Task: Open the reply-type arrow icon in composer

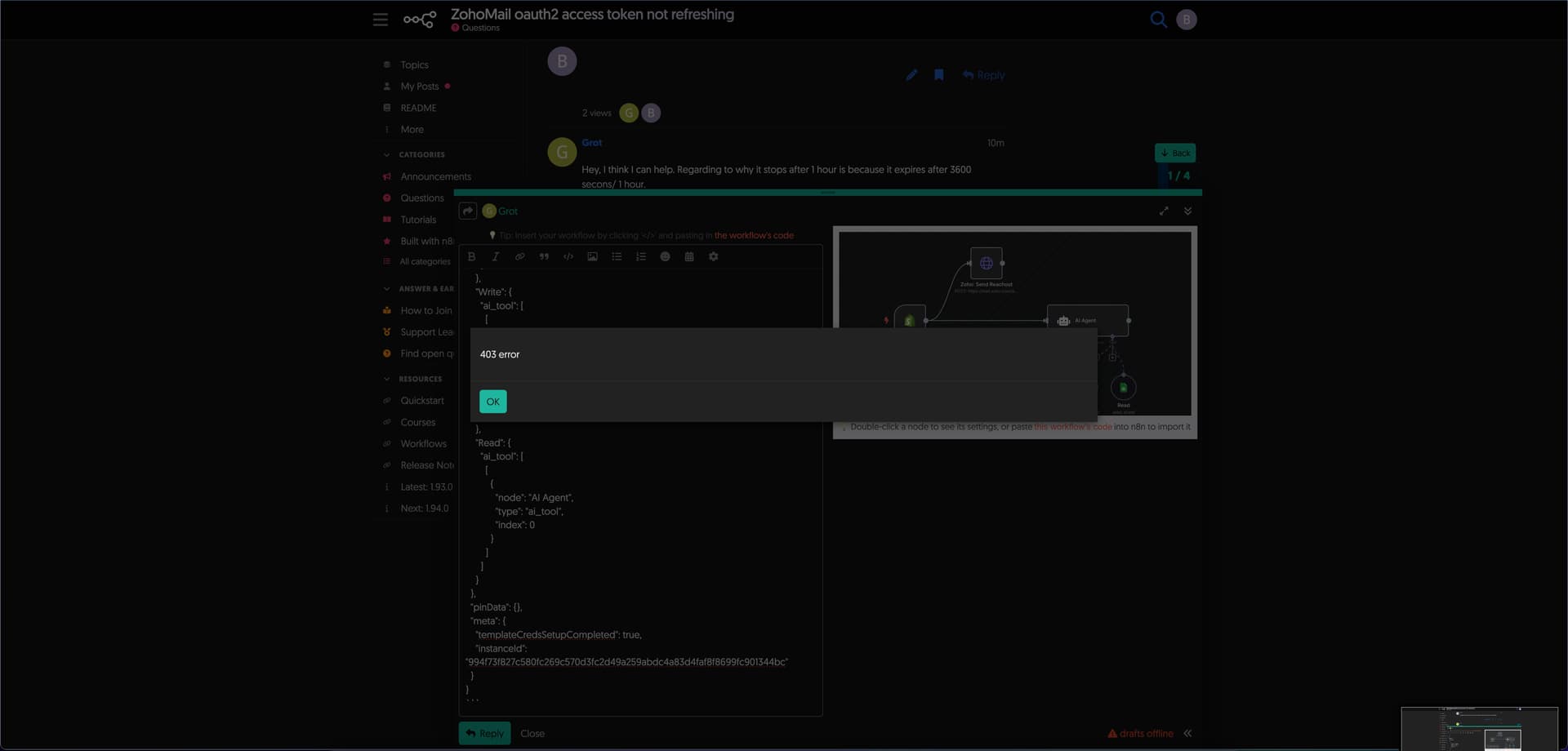Action: pos(468,211)
